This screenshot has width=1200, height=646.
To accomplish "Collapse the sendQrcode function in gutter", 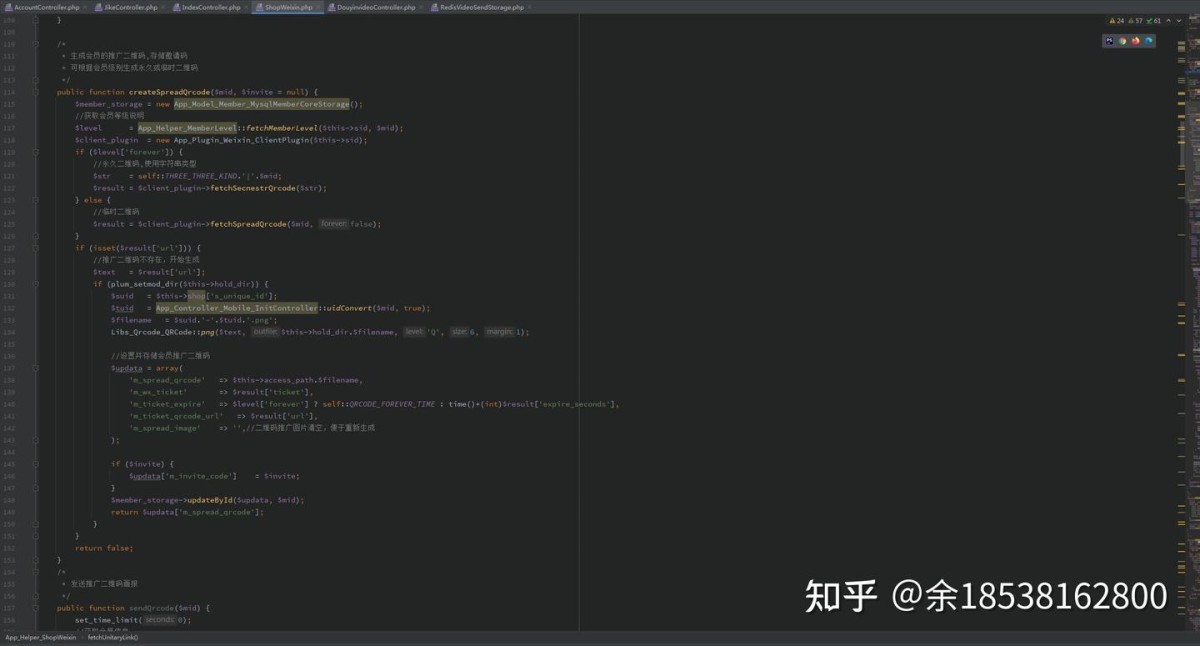I will pyautogui.click(x=37, y=608).
